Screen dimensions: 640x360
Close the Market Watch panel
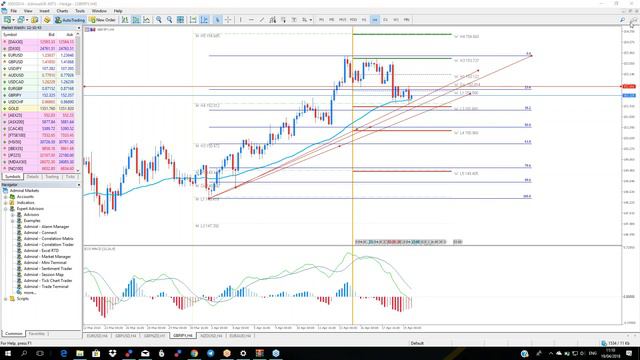pos(79,28)
